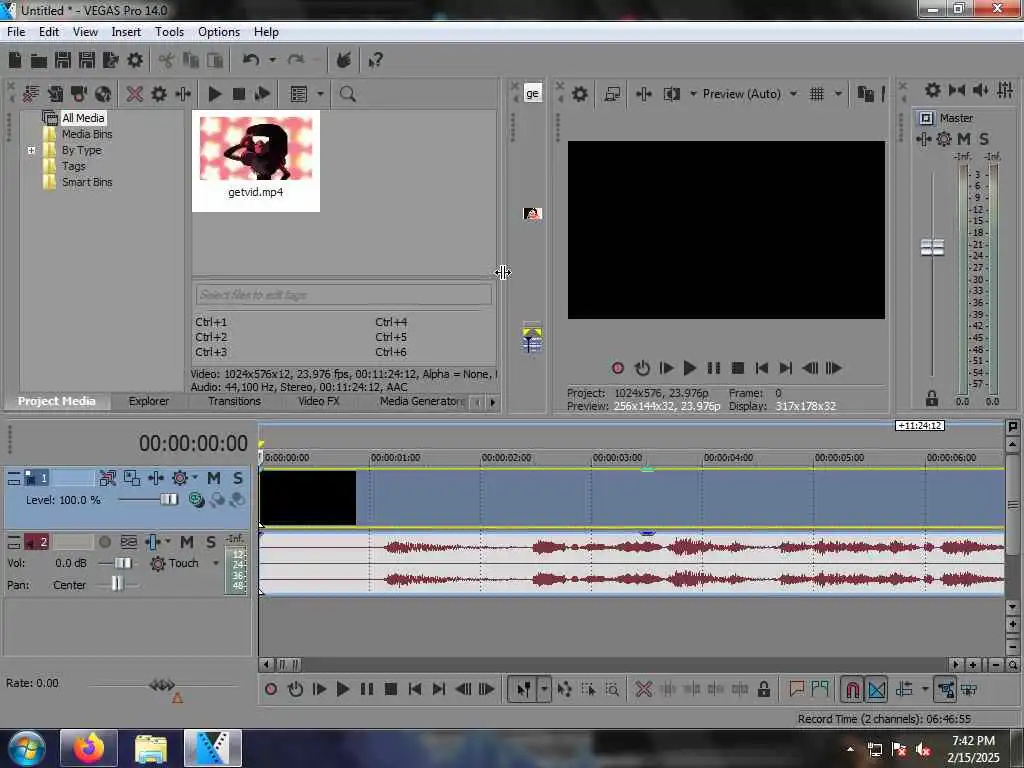Open the Windows Start menu

[x=27, y=748]
